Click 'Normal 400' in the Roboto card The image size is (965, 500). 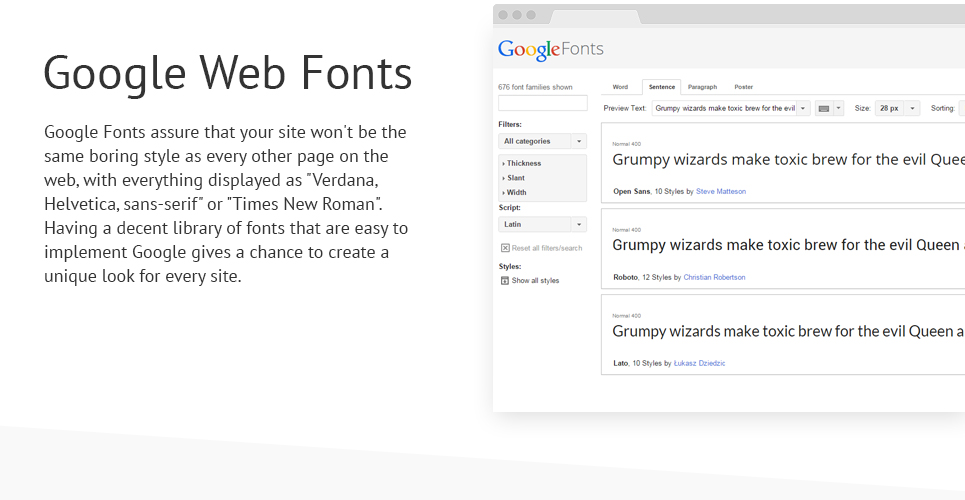[627, 230]
